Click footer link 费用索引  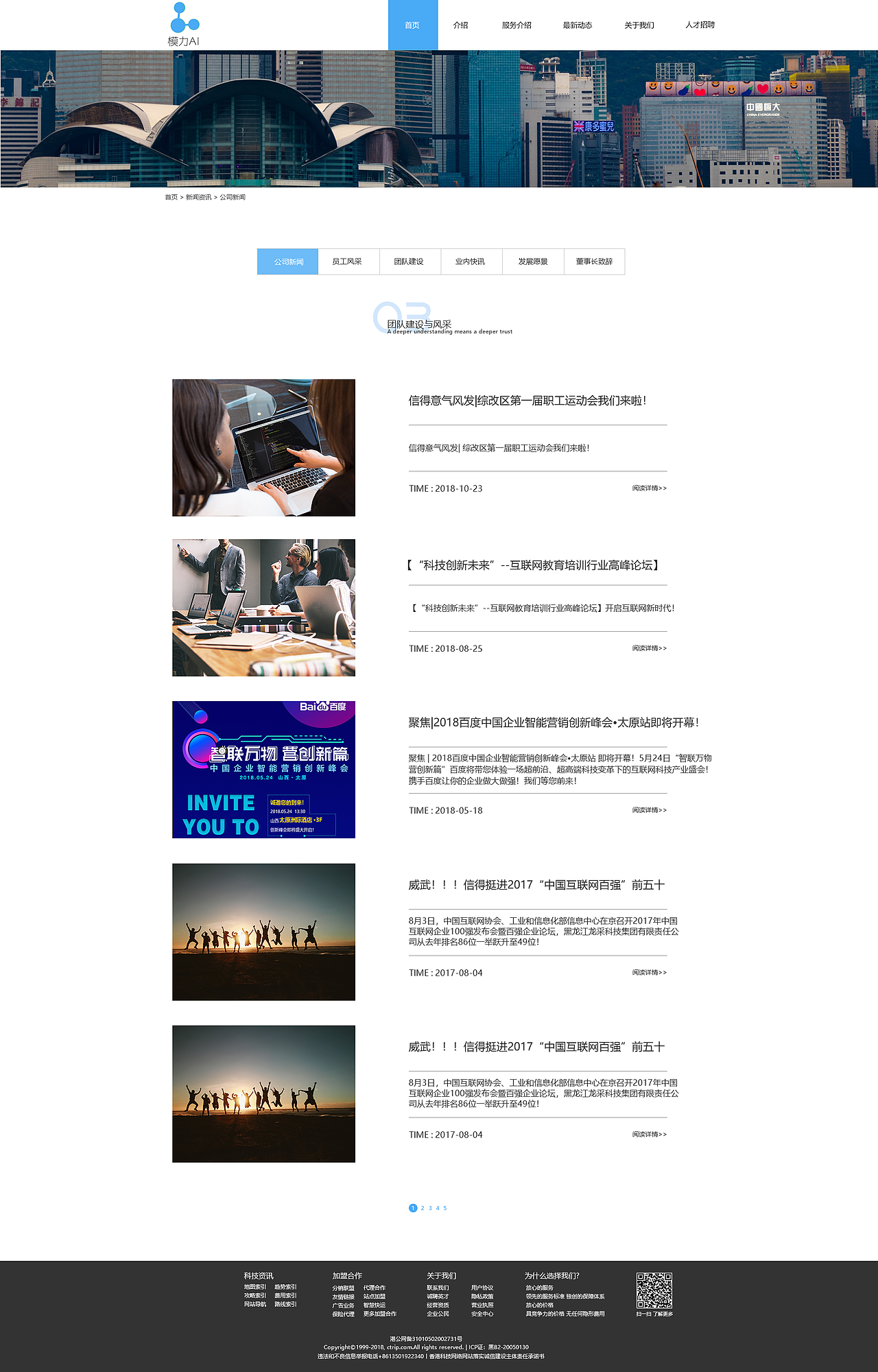(x=285, y=1296)
